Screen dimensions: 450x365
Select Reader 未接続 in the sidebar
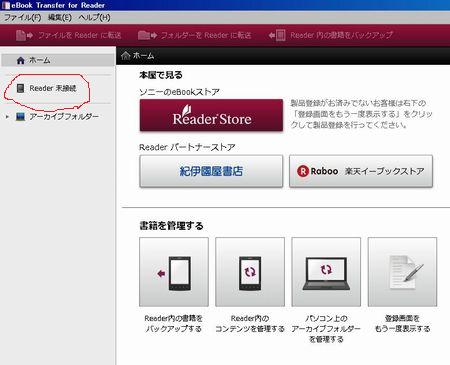(53, 88)
